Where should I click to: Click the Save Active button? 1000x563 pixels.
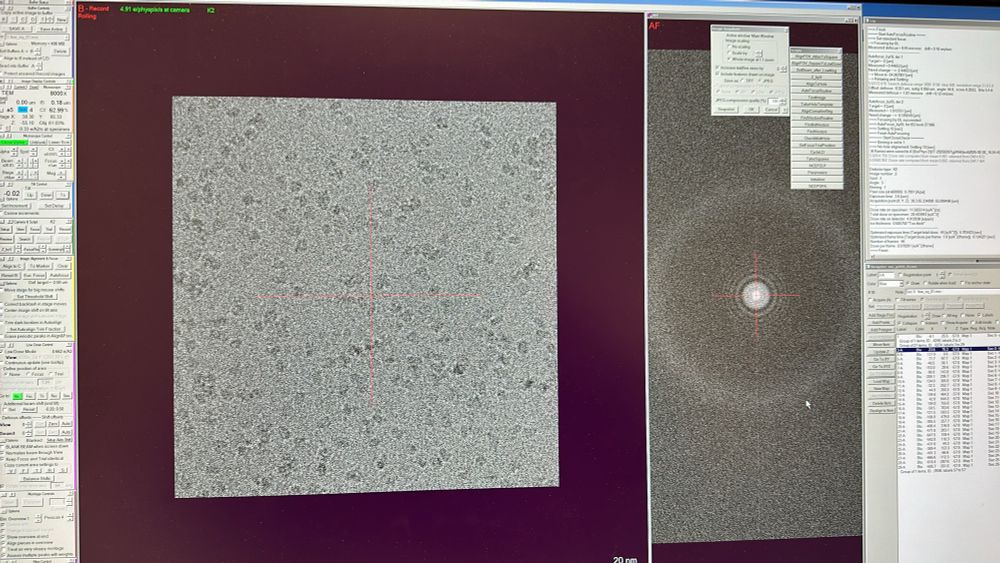pos(51,29)
